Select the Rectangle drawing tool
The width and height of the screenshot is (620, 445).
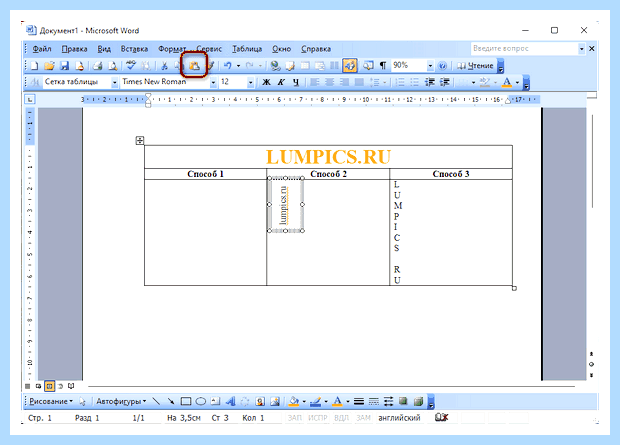(186, 401)
